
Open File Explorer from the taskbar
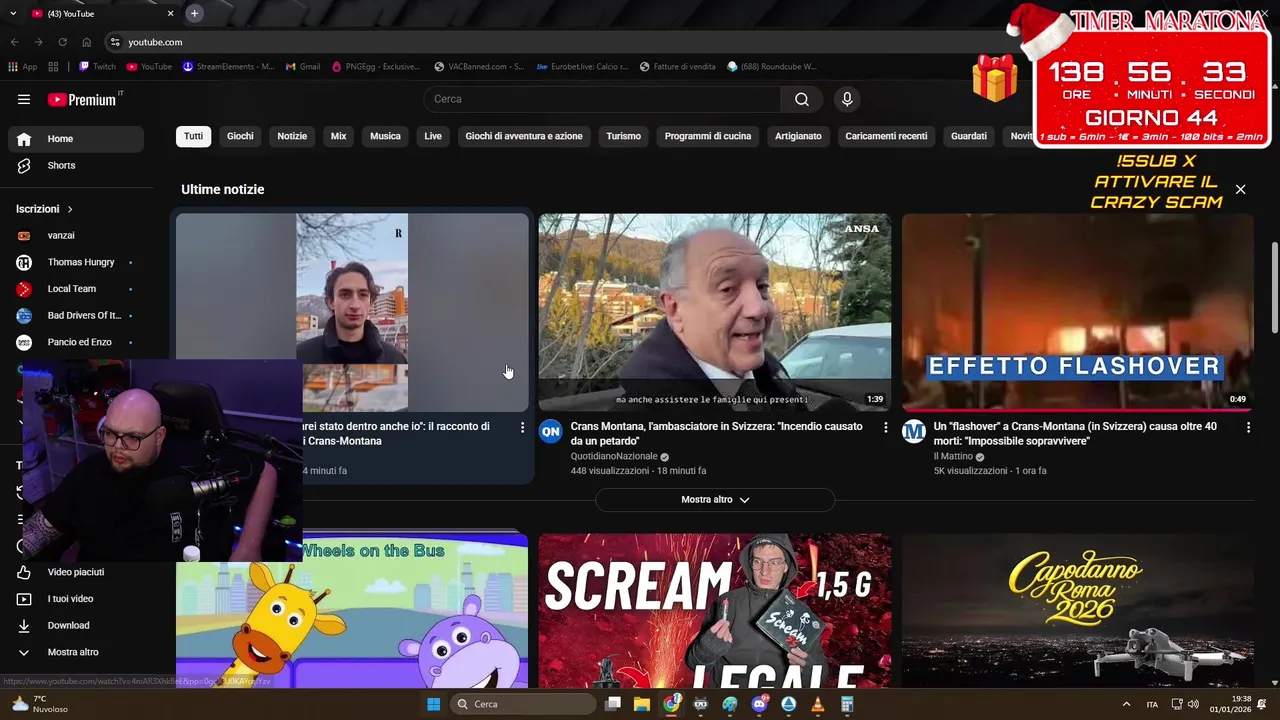[x=642, y=704]
